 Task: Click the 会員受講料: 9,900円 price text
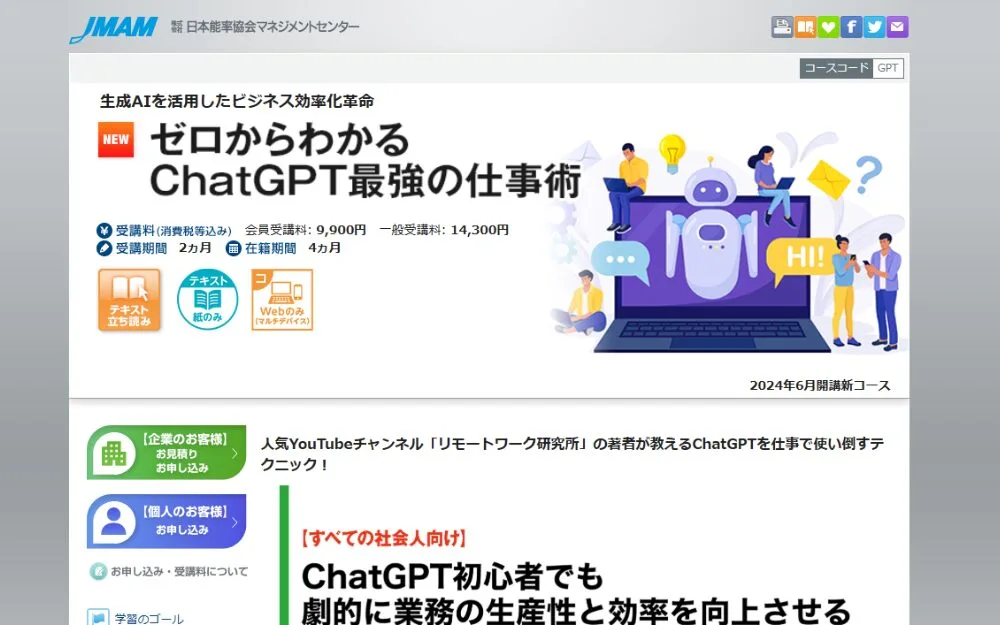[305, 230]
